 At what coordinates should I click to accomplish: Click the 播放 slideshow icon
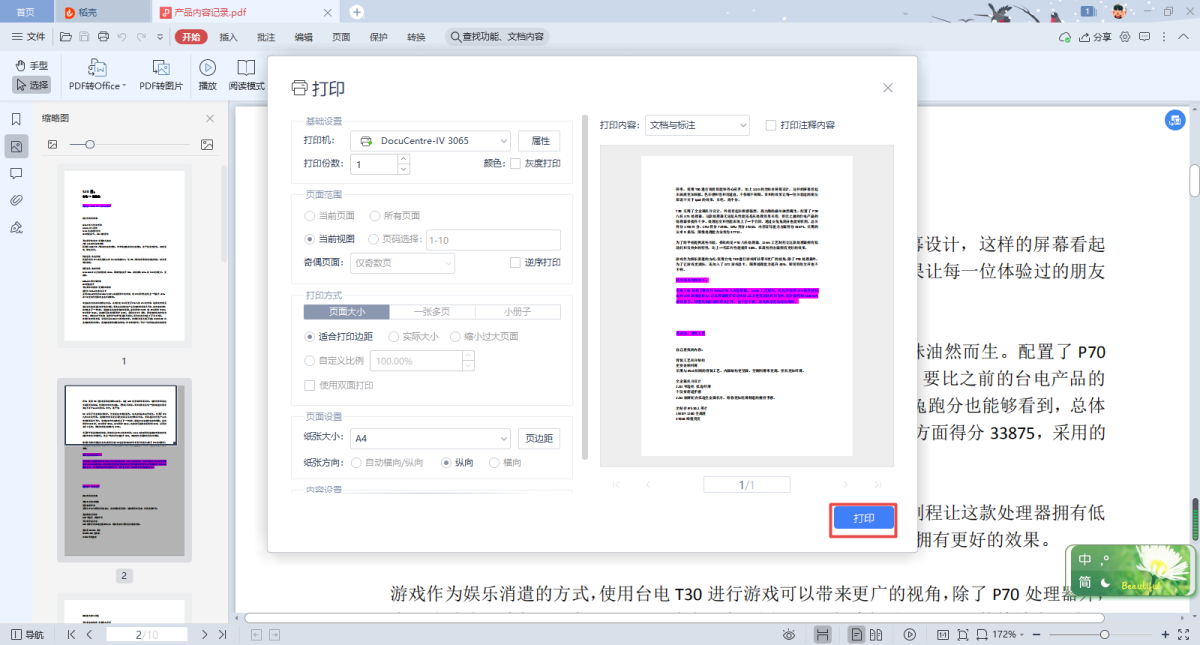pyautogui.click(x=207, y=69)
